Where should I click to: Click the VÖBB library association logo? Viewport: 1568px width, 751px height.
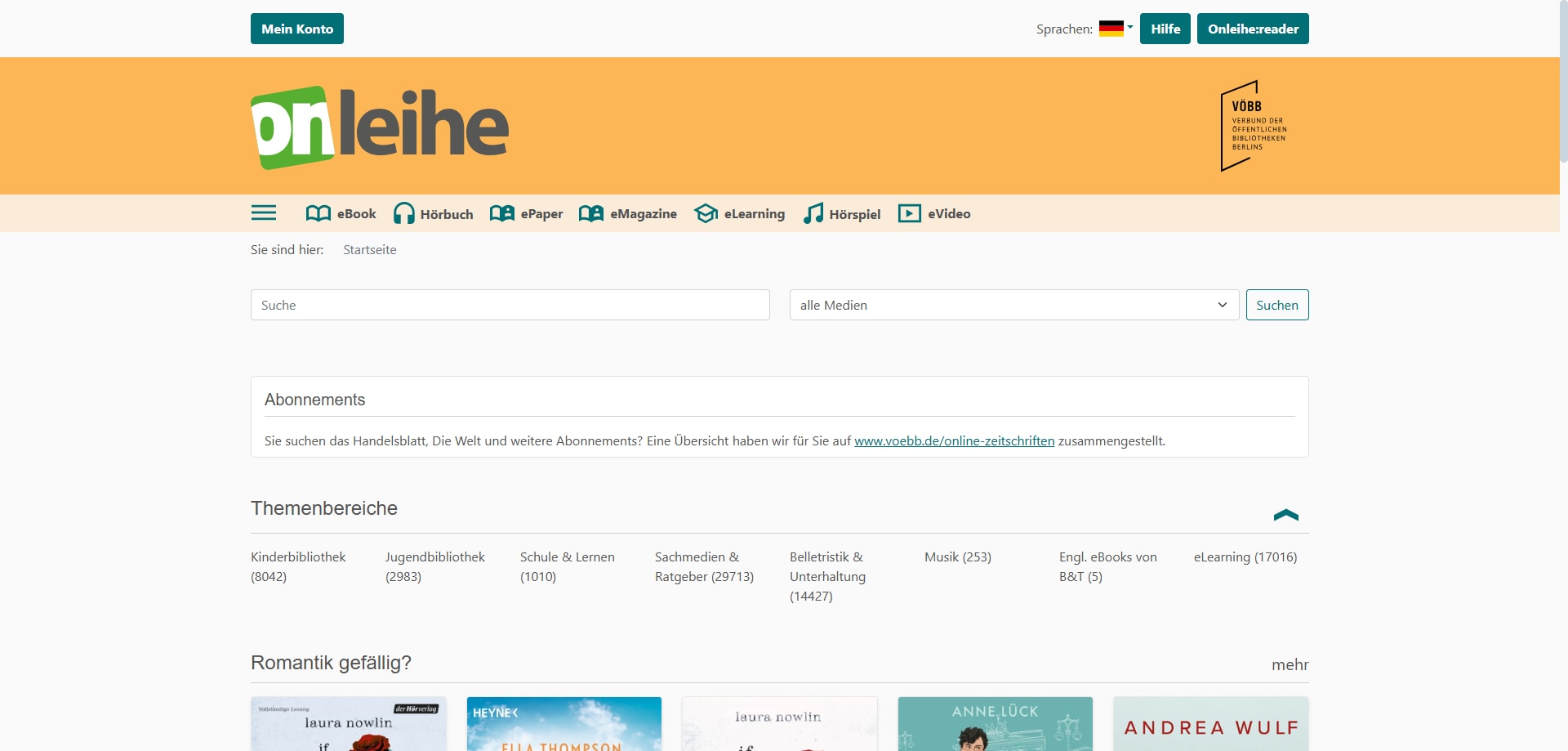[x=1254, y=126]
